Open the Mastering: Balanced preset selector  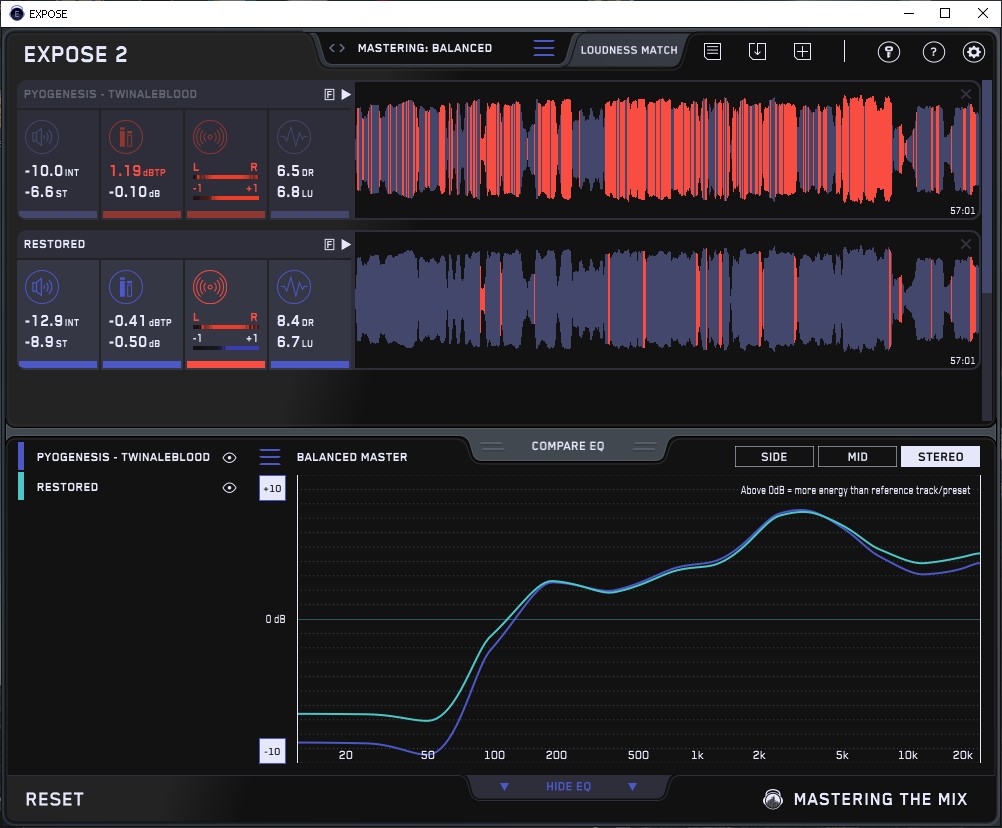click(424, 48)
